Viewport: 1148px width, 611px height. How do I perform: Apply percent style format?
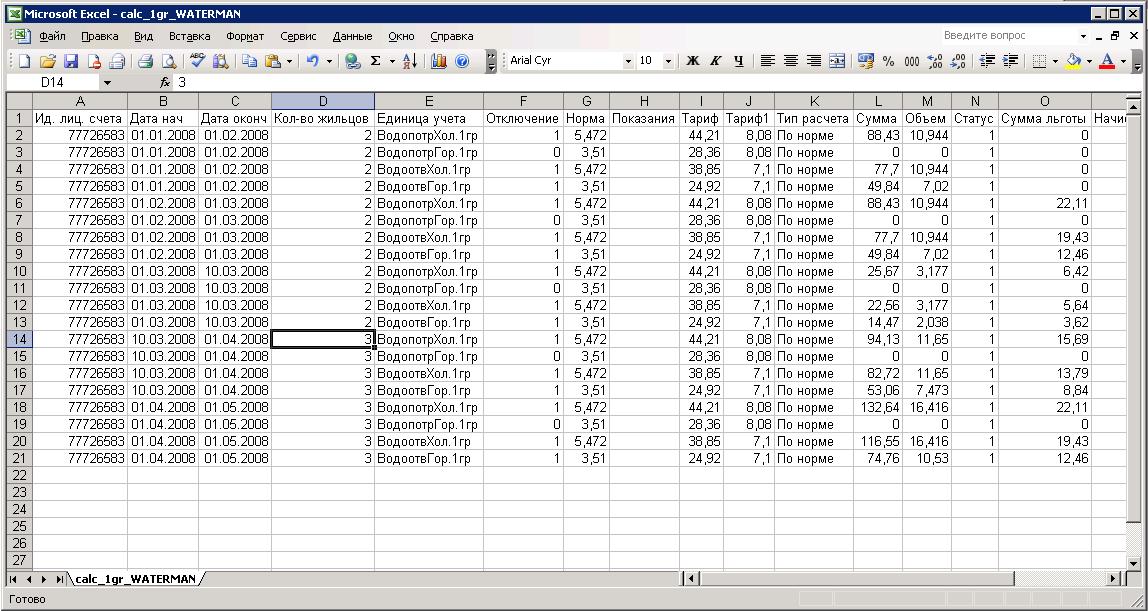[x=888, y=61]
